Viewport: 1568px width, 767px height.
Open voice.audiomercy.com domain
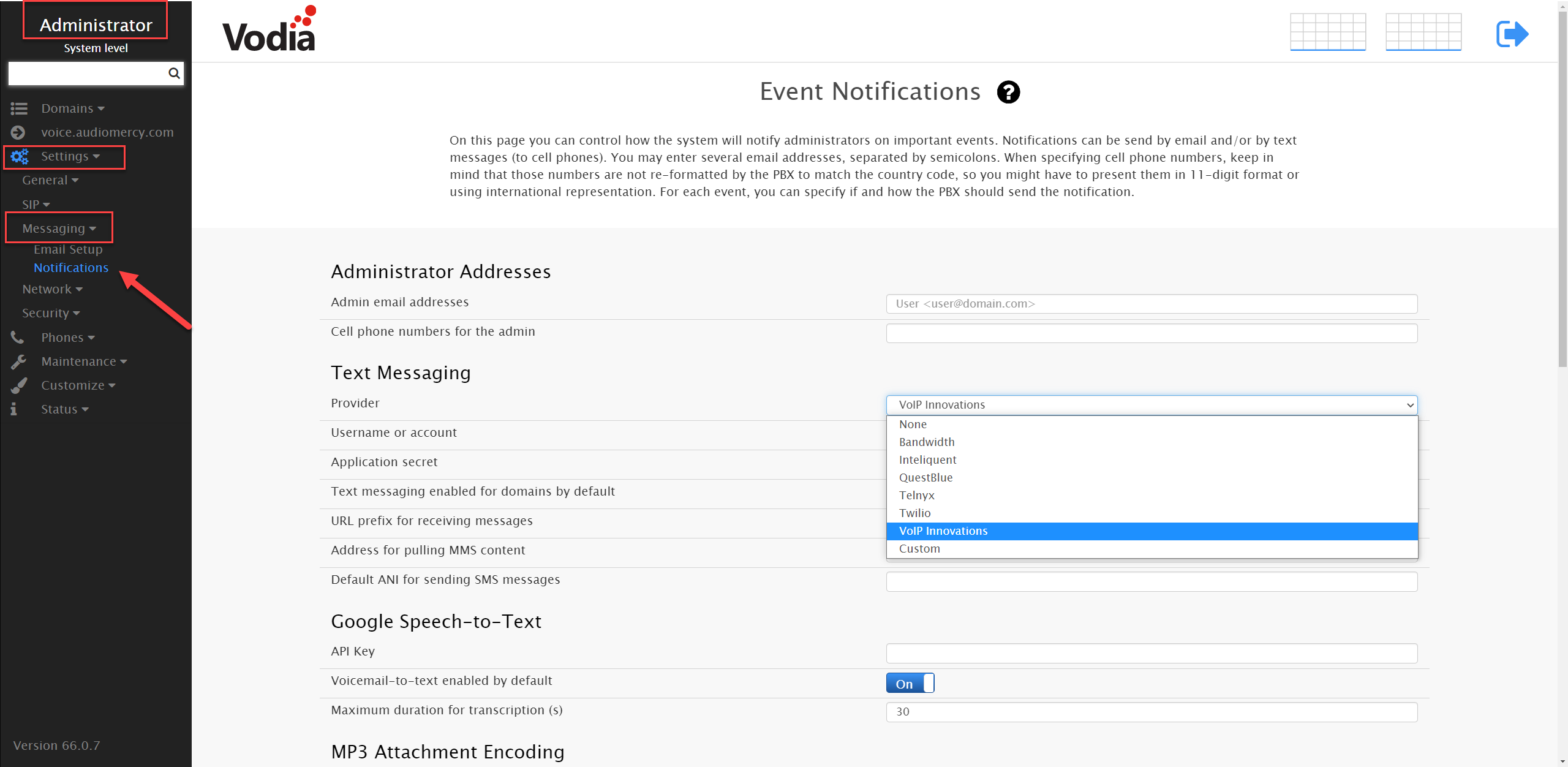pos(107,132)
